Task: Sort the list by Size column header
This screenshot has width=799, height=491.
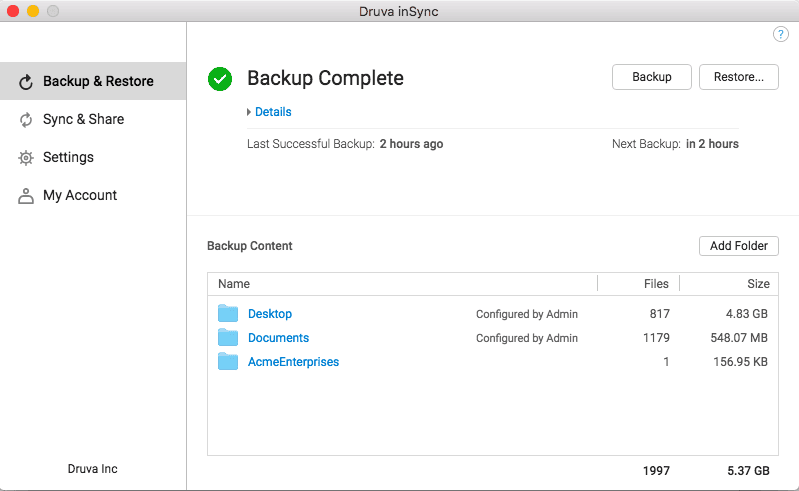Action: click(x=758, y=284)
